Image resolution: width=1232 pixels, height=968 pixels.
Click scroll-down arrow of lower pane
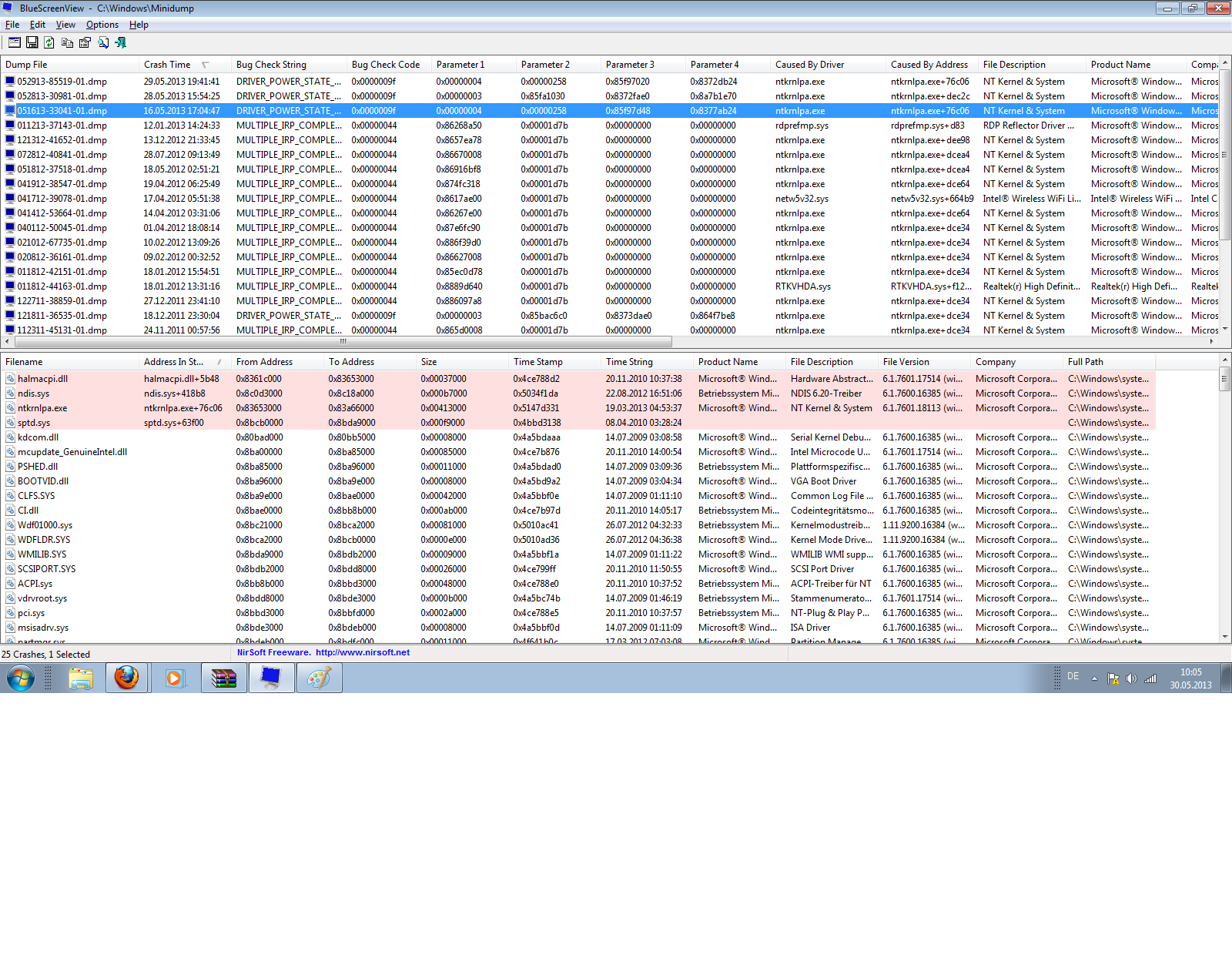1225,637
